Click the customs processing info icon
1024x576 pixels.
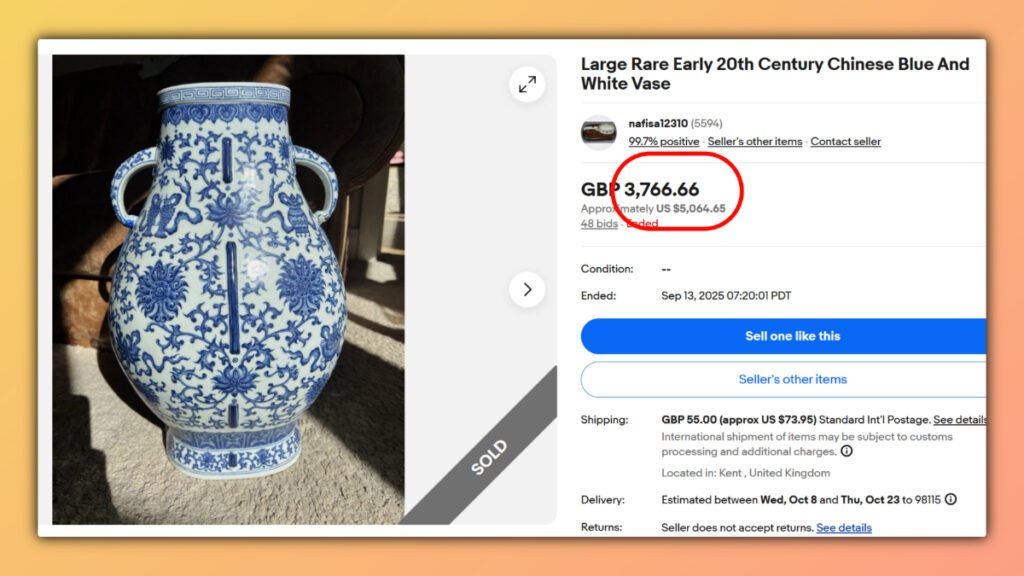coord(846,452)
